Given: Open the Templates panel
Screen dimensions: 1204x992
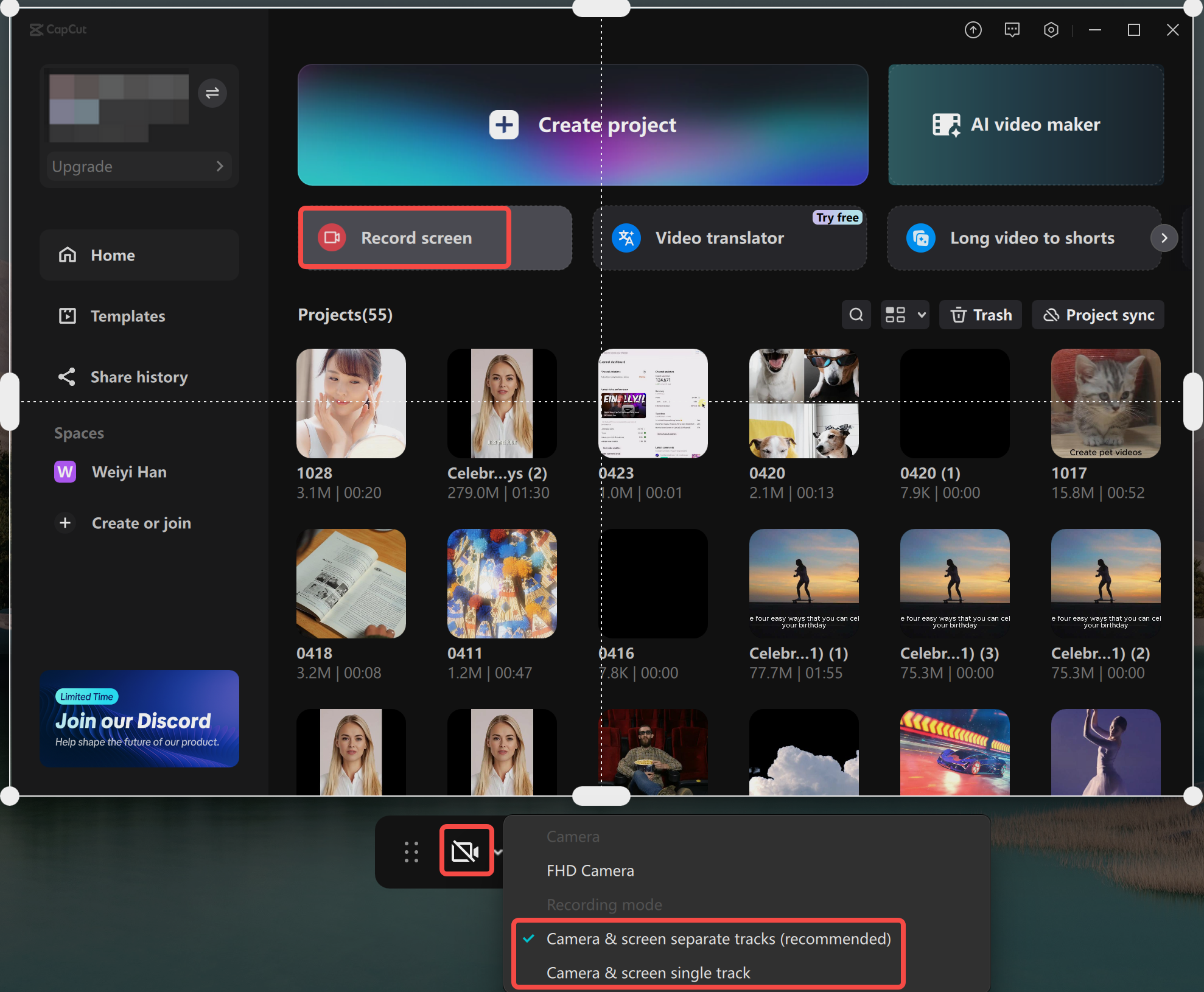Looking at the screenshot, I should coord(127,316).
